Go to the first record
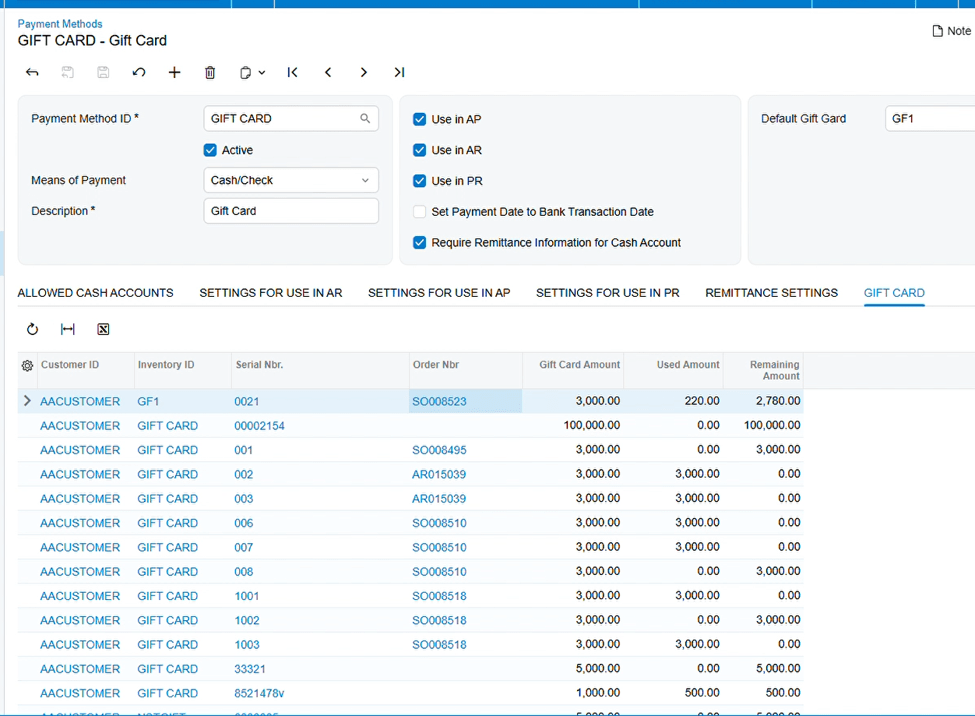 [292, 73]
